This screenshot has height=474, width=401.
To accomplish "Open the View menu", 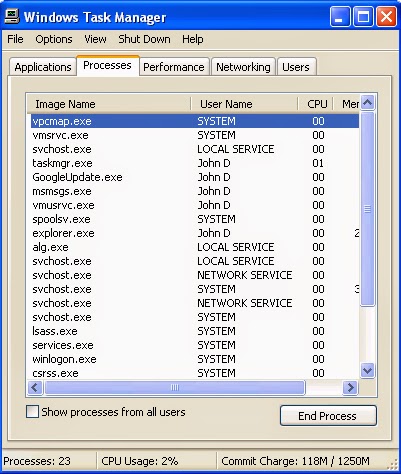I will (x=95, y=39).
